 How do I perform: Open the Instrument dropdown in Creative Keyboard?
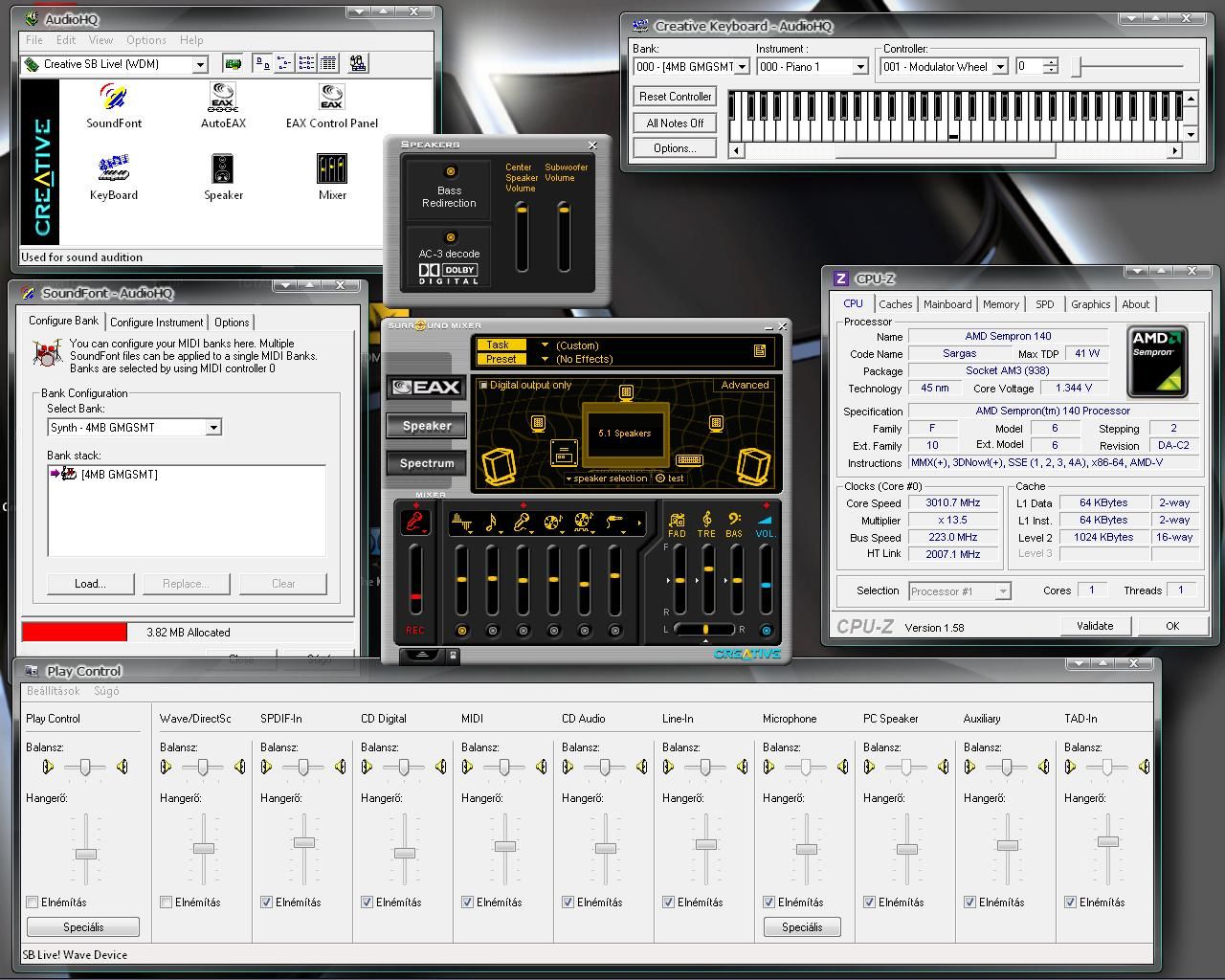860,67
